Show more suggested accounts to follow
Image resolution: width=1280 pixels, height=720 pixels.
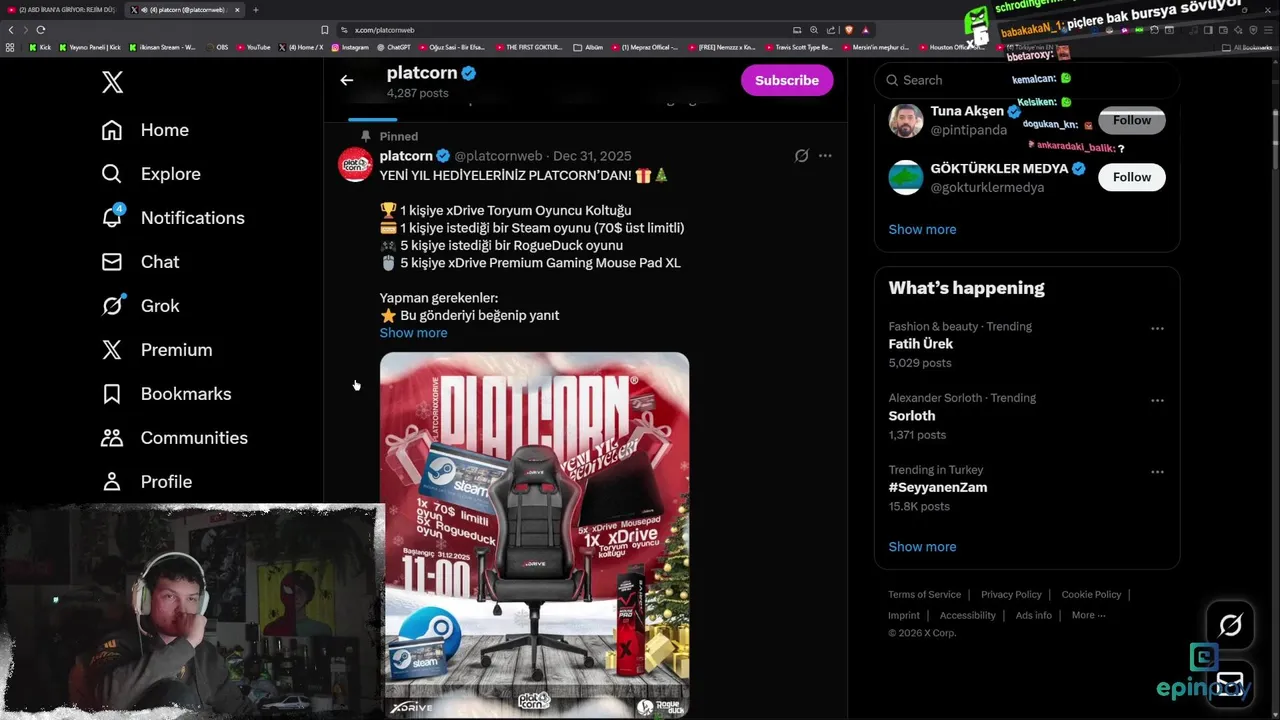pos(922,229)
